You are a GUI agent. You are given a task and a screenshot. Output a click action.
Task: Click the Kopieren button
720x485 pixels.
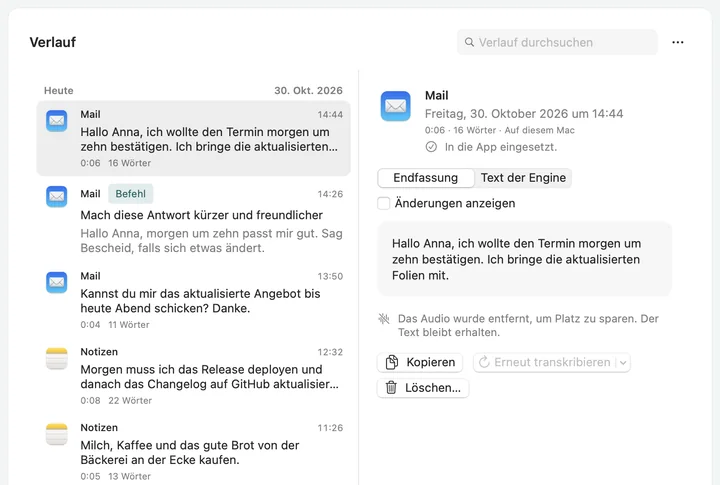pyautogui.click(x=420, y=362)
